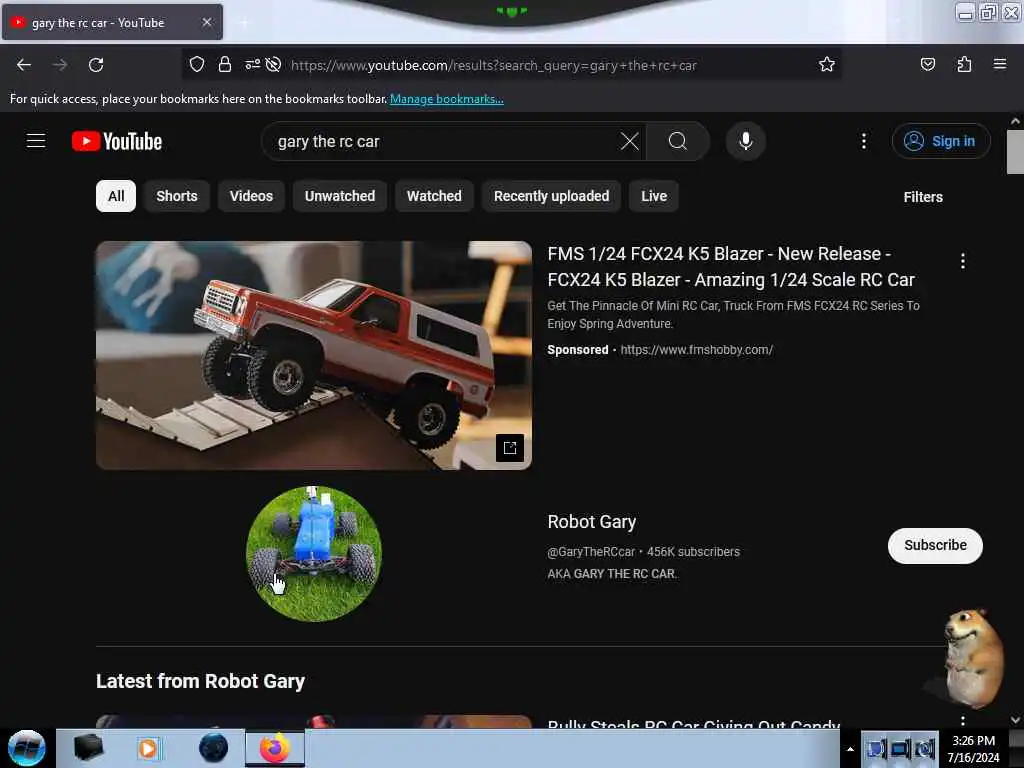
Task: Select the Watched filter chip
Action: coord(434,196)
